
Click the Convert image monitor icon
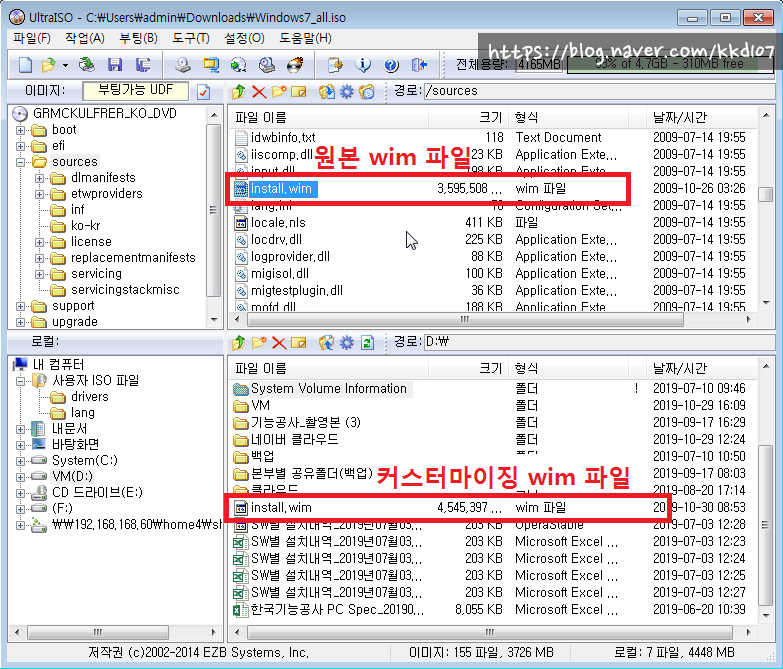tap(211, 65)
